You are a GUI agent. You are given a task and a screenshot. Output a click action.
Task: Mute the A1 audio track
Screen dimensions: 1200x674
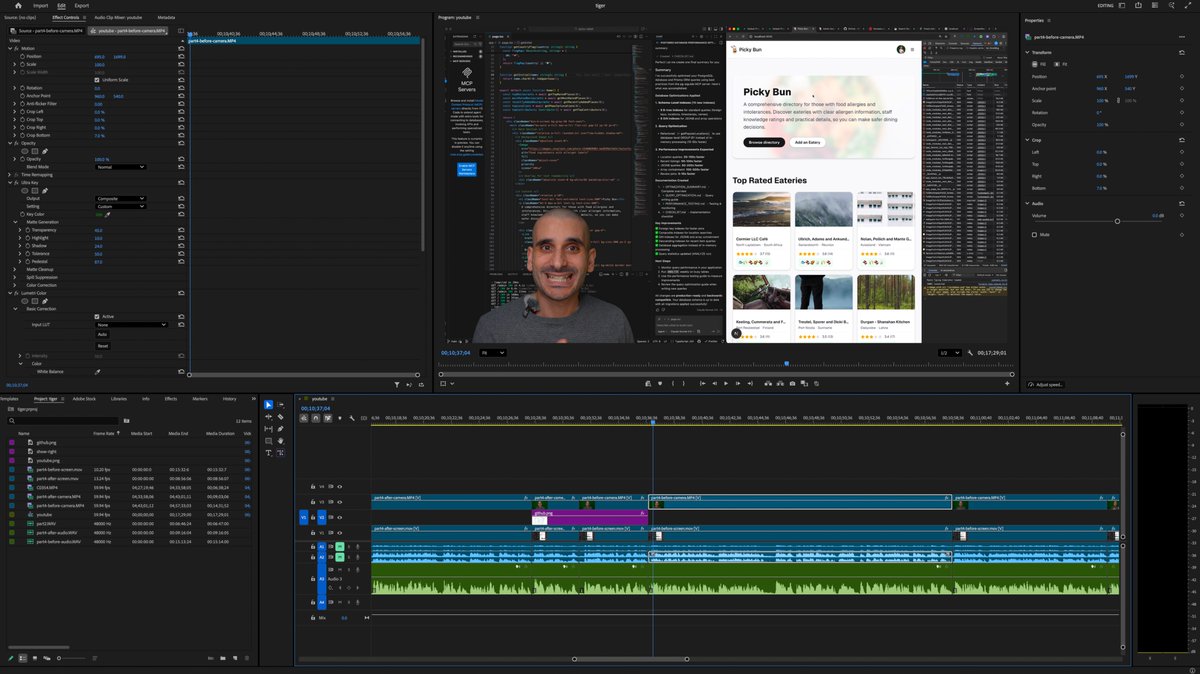pyautogui.click(x=338, y=547)
